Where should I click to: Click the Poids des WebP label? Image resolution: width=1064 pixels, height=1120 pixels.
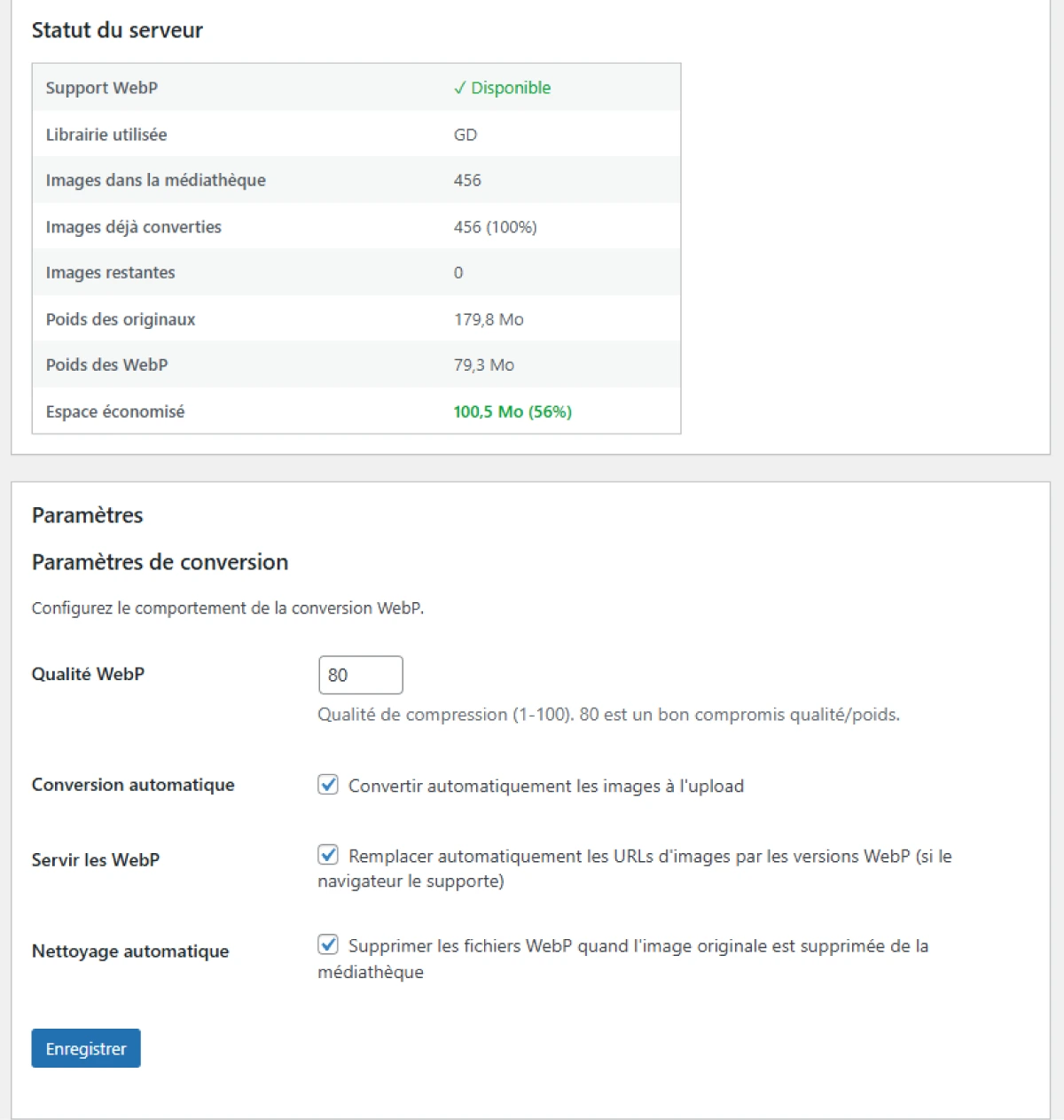[x=106, y=364]
